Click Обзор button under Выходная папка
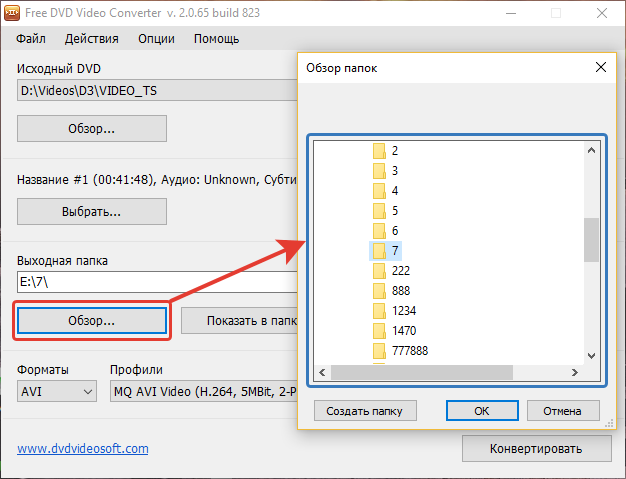Image resolution: width=626 pixels, height=479 pixels. 92,321
